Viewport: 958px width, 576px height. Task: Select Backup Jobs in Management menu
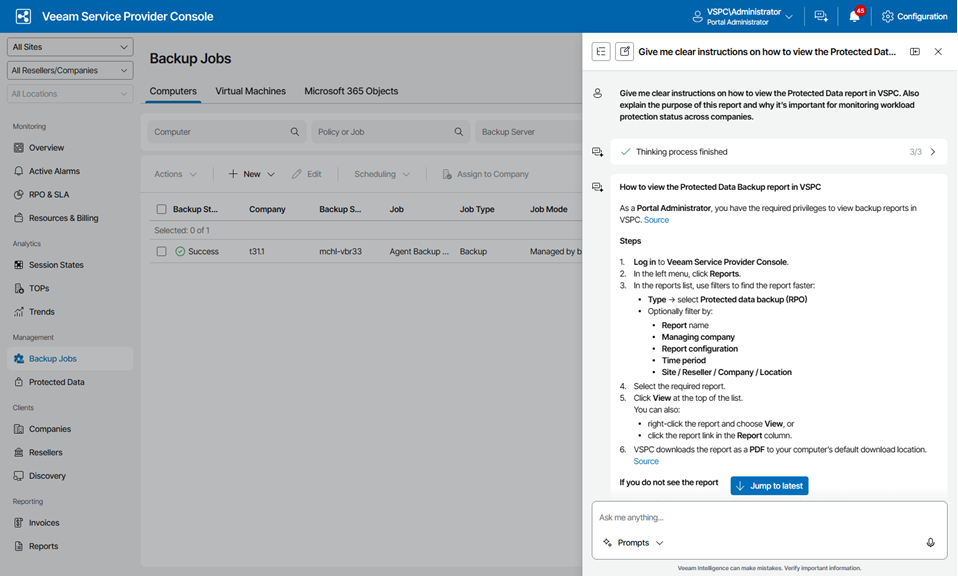(70, 359)
